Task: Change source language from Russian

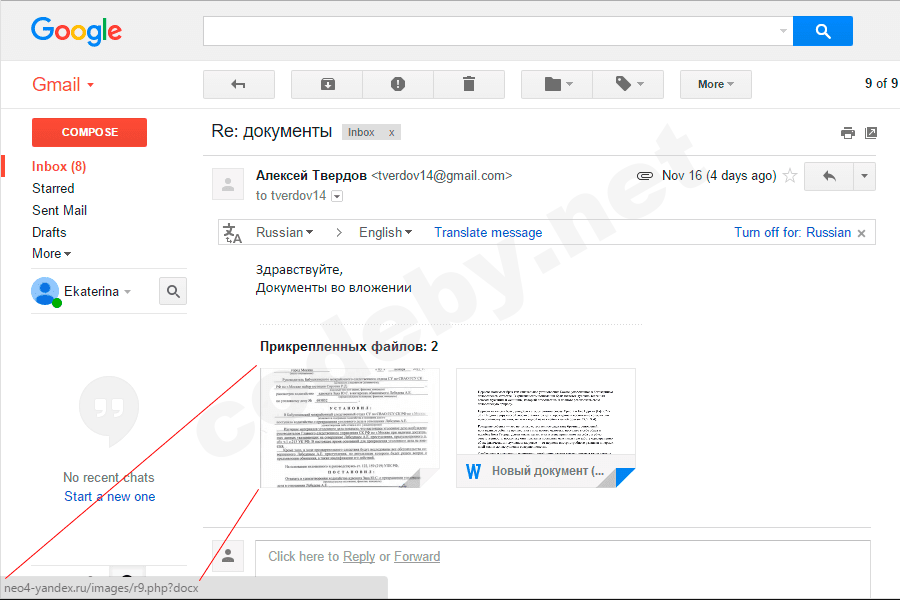Action: point(285,233)
